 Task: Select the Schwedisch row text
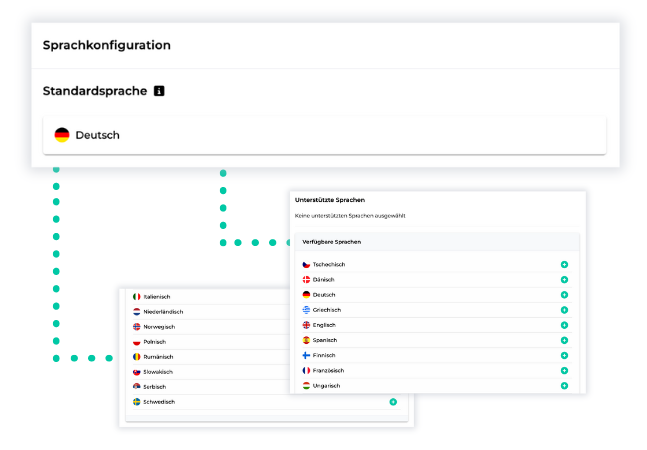click(159, 402)
